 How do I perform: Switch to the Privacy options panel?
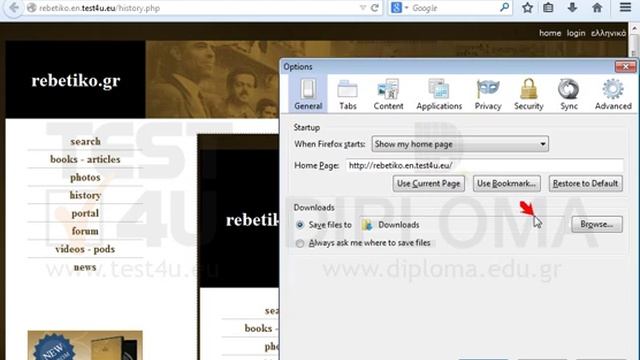(488, 94)
